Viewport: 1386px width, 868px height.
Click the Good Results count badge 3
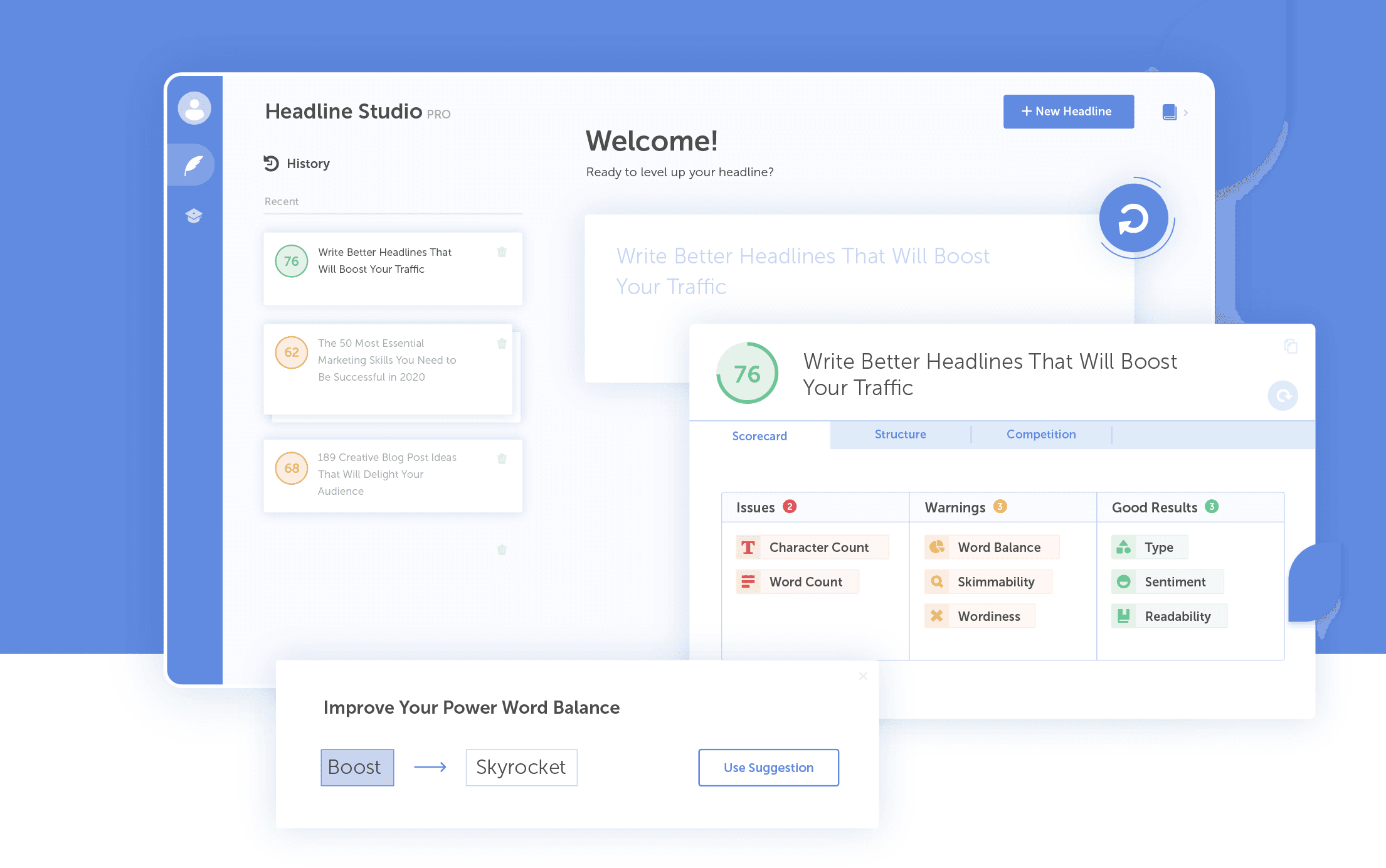click(1212, 506)
